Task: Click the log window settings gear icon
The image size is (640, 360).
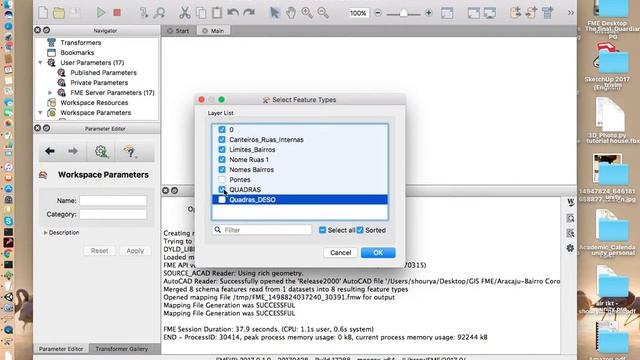Action: click(x=570, y=248)
